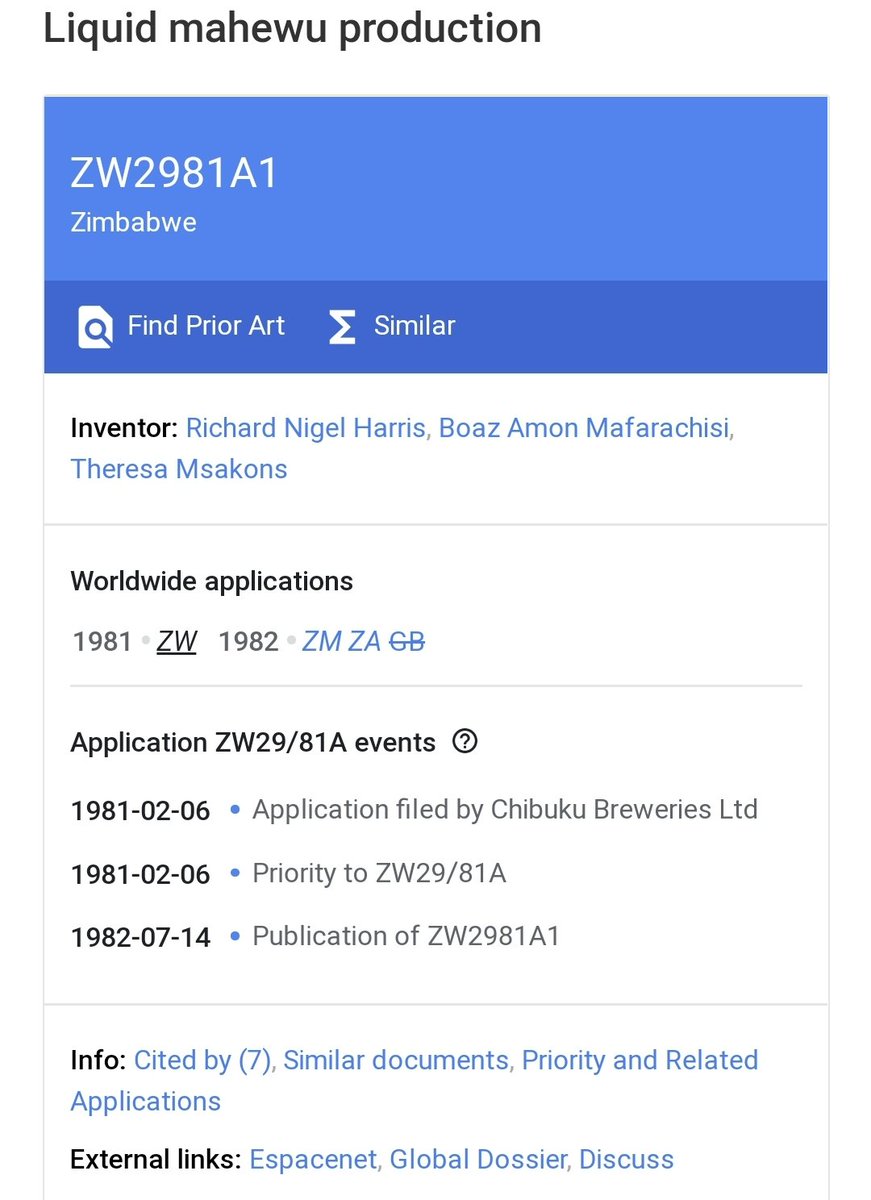The height and width of the screenshot is (1200, 871).
Task: Click the Info: label
Action: click(x=98, y=1060)
